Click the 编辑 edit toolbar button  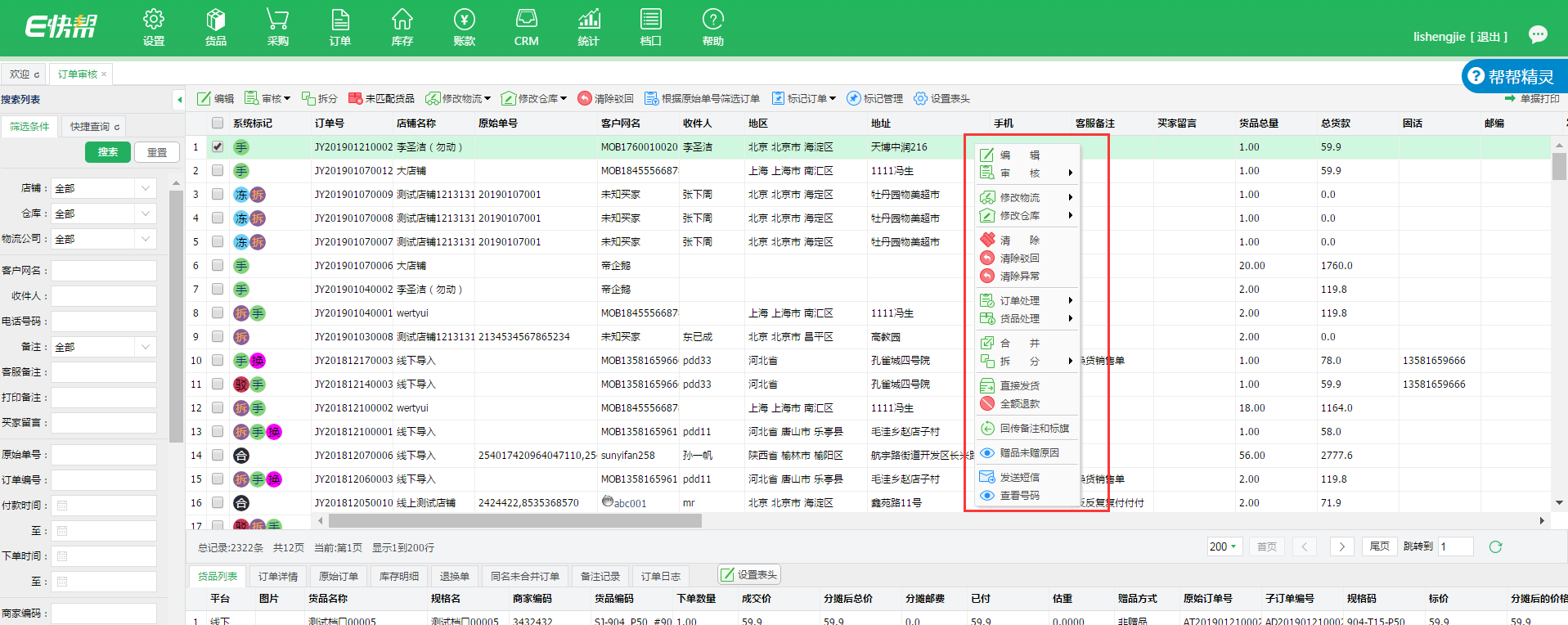[x=216, y=98]
